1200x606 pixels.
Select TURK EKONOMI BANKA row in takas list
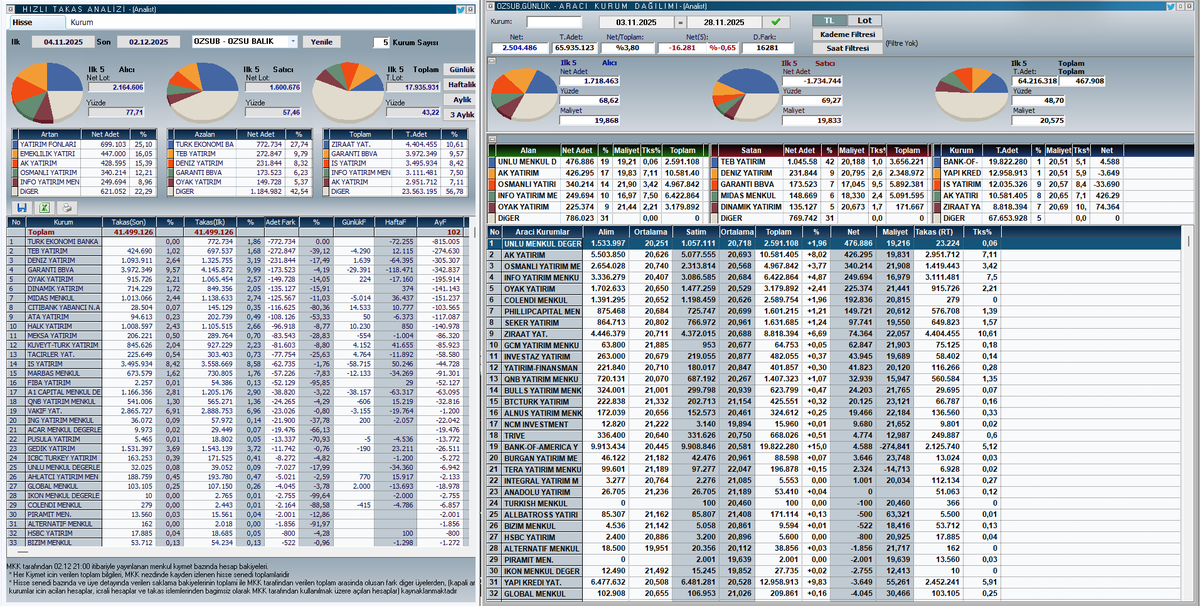(239, 241)
